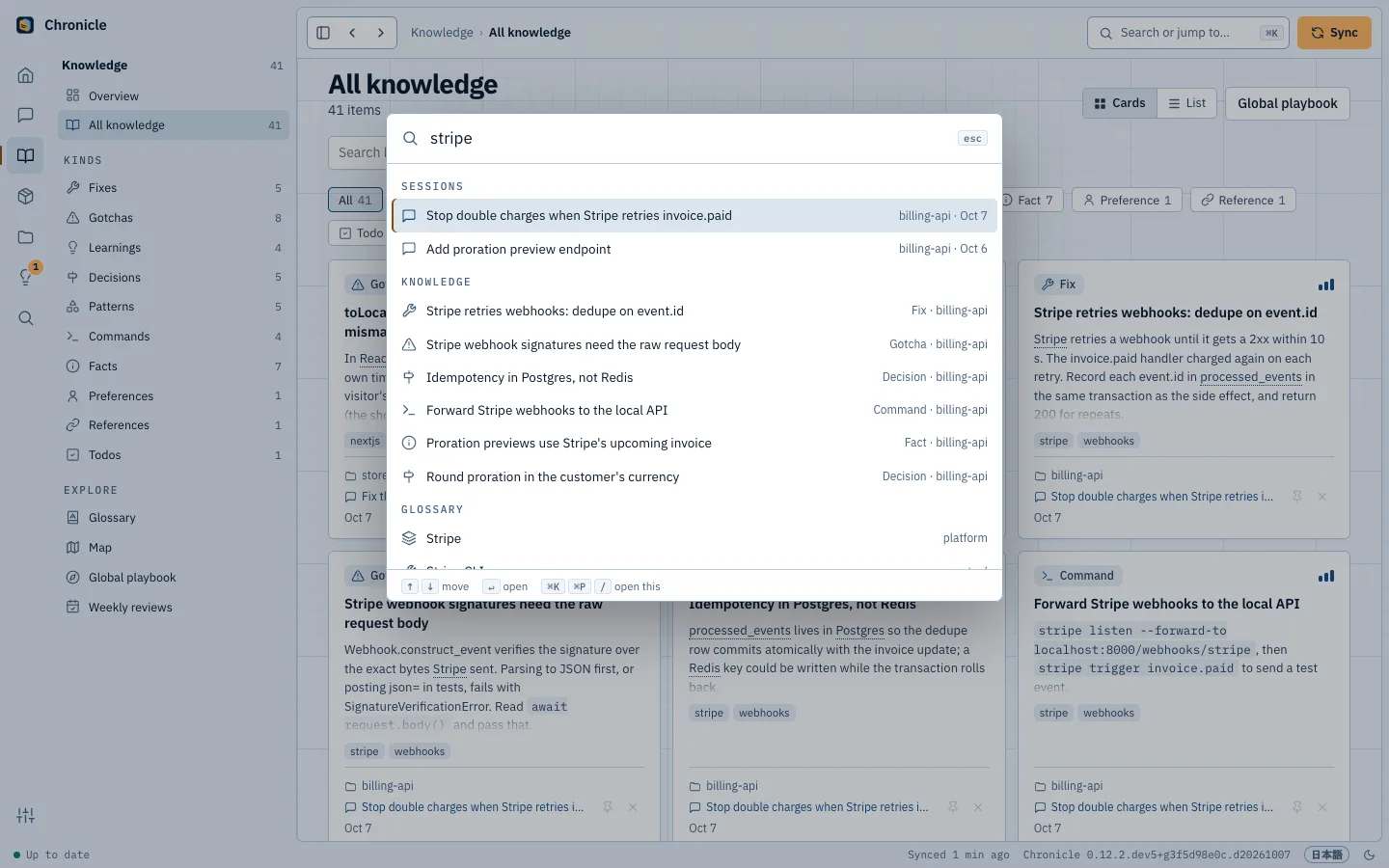Click the stripe query field in the palette

point(687,139)
